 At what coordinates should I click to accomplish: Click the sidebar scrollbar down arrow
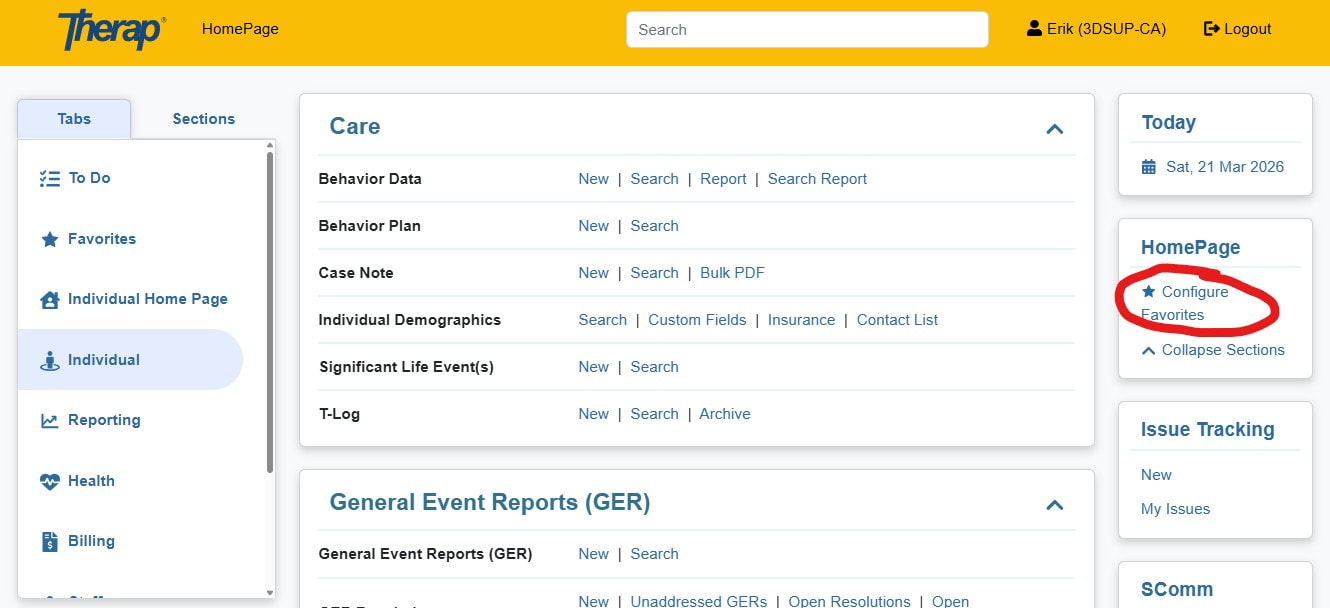click(x=269, y=592)
